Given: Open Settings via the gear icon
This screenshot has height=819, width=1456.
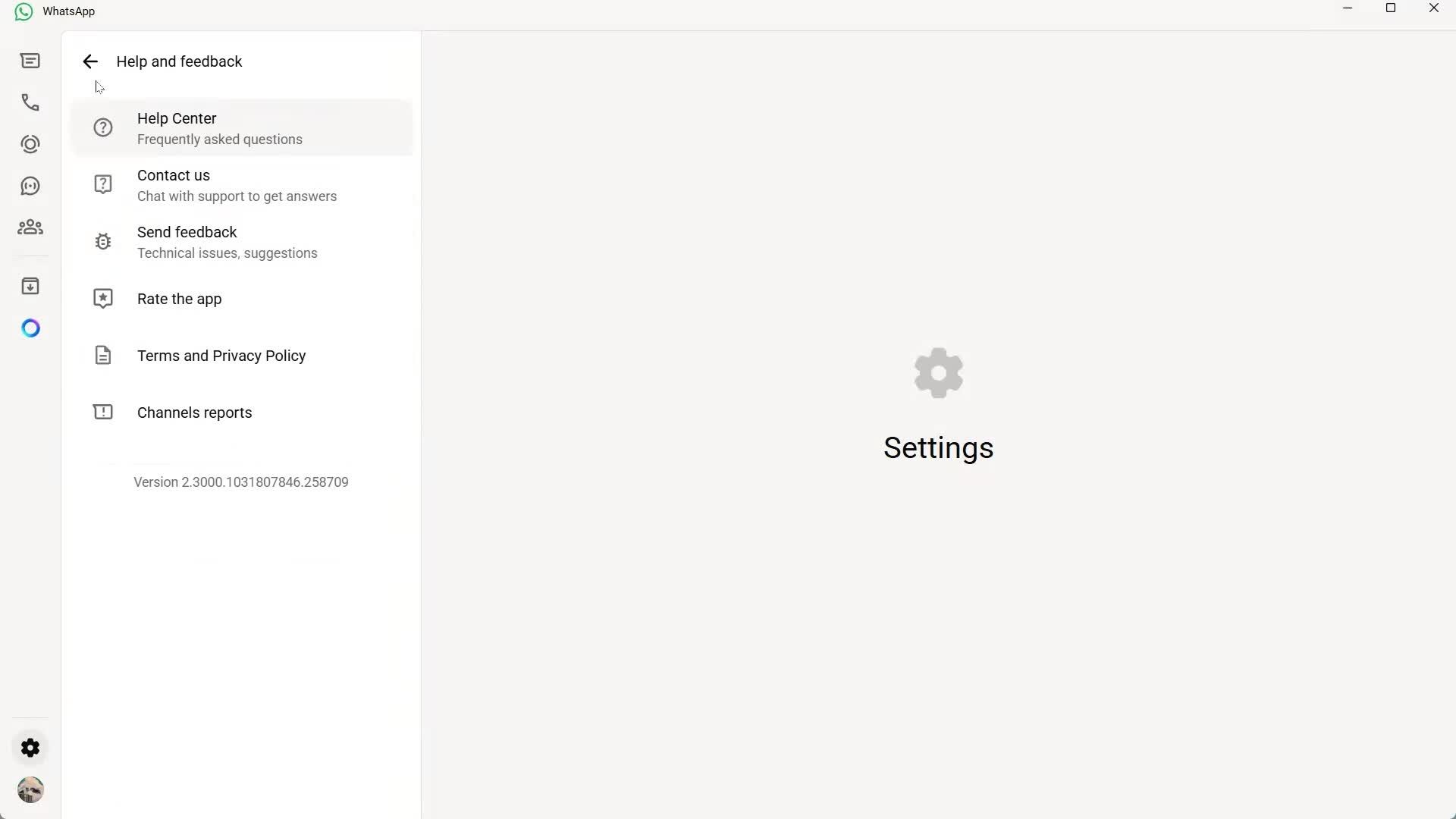Looking at the screenshot, I should 30,747.
